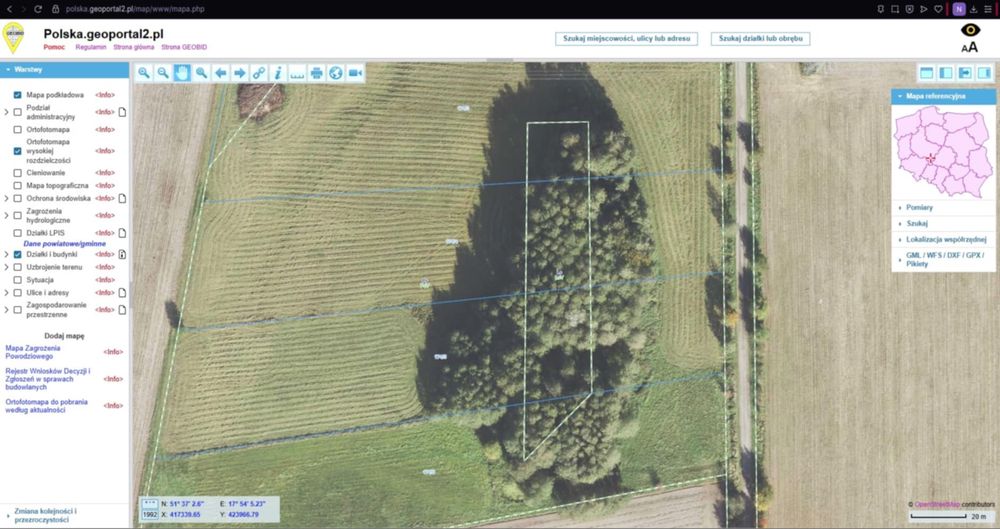The width and height of the screenshot is (1000, 529).
Task: Click Szukaj miejscowości, ulicy lub adresu field
Action: coord(626,39)
